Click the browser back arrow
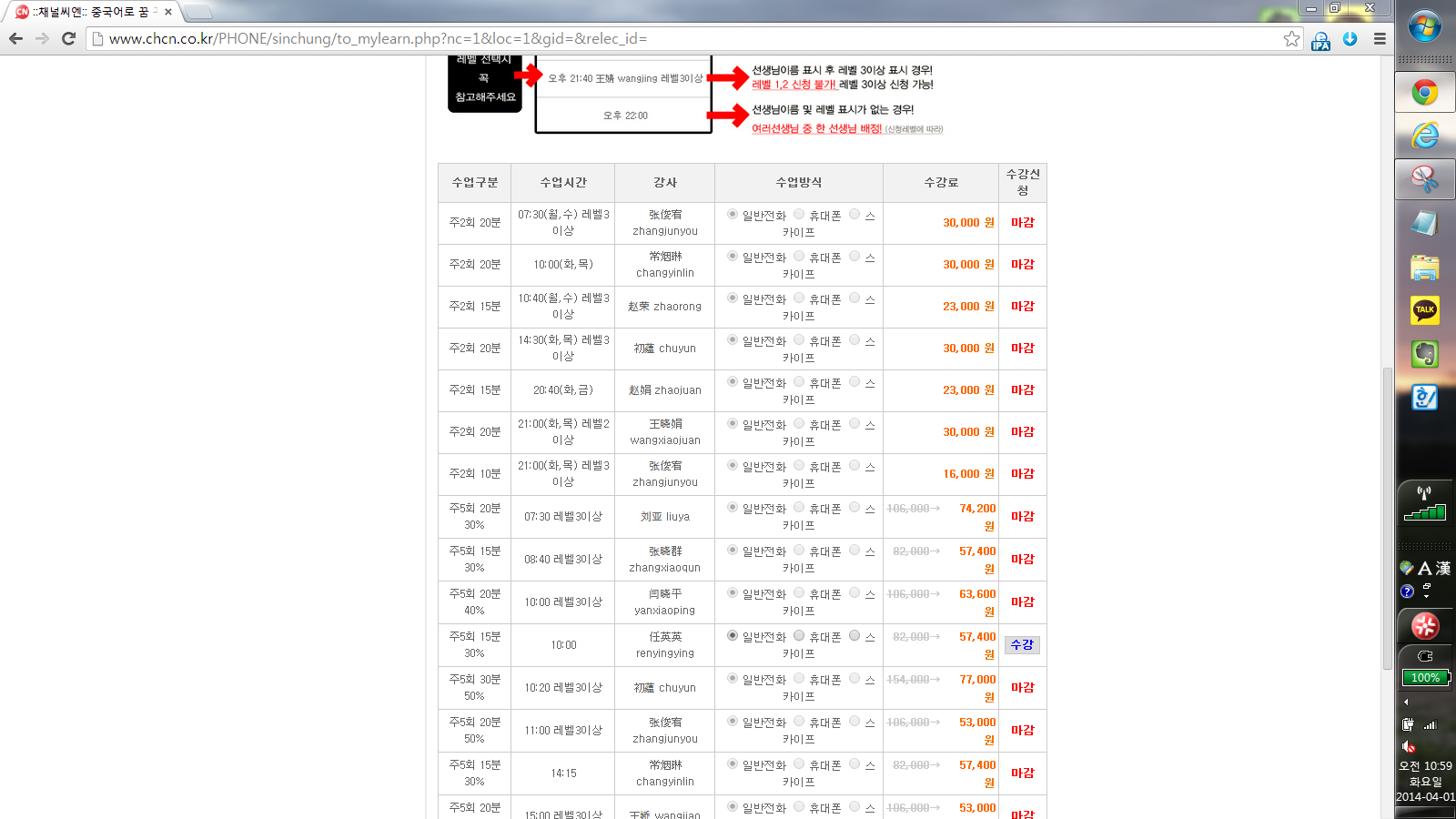This screenshot has height=819, width=1456. tap(15, 38)
